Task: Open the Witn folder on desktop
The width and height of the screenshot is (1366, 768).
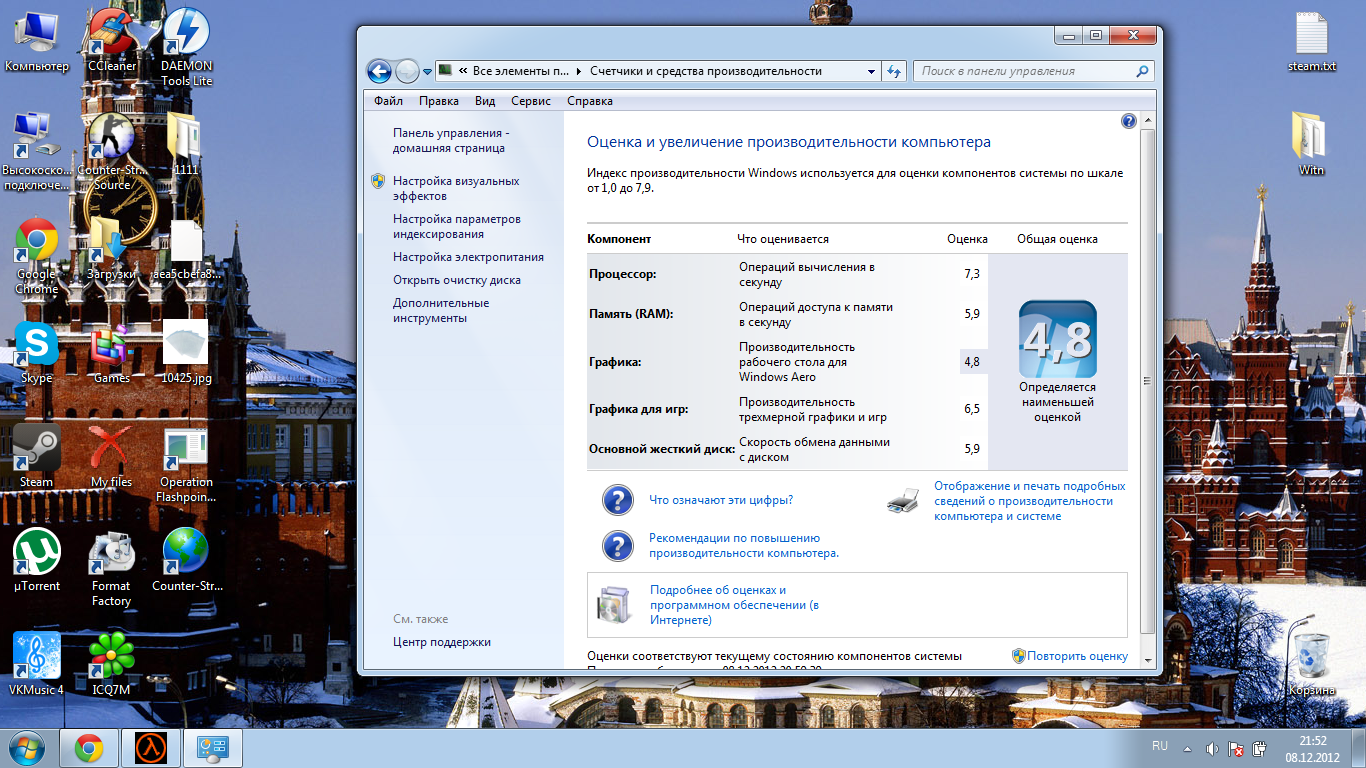Action: click(1311, 144)
